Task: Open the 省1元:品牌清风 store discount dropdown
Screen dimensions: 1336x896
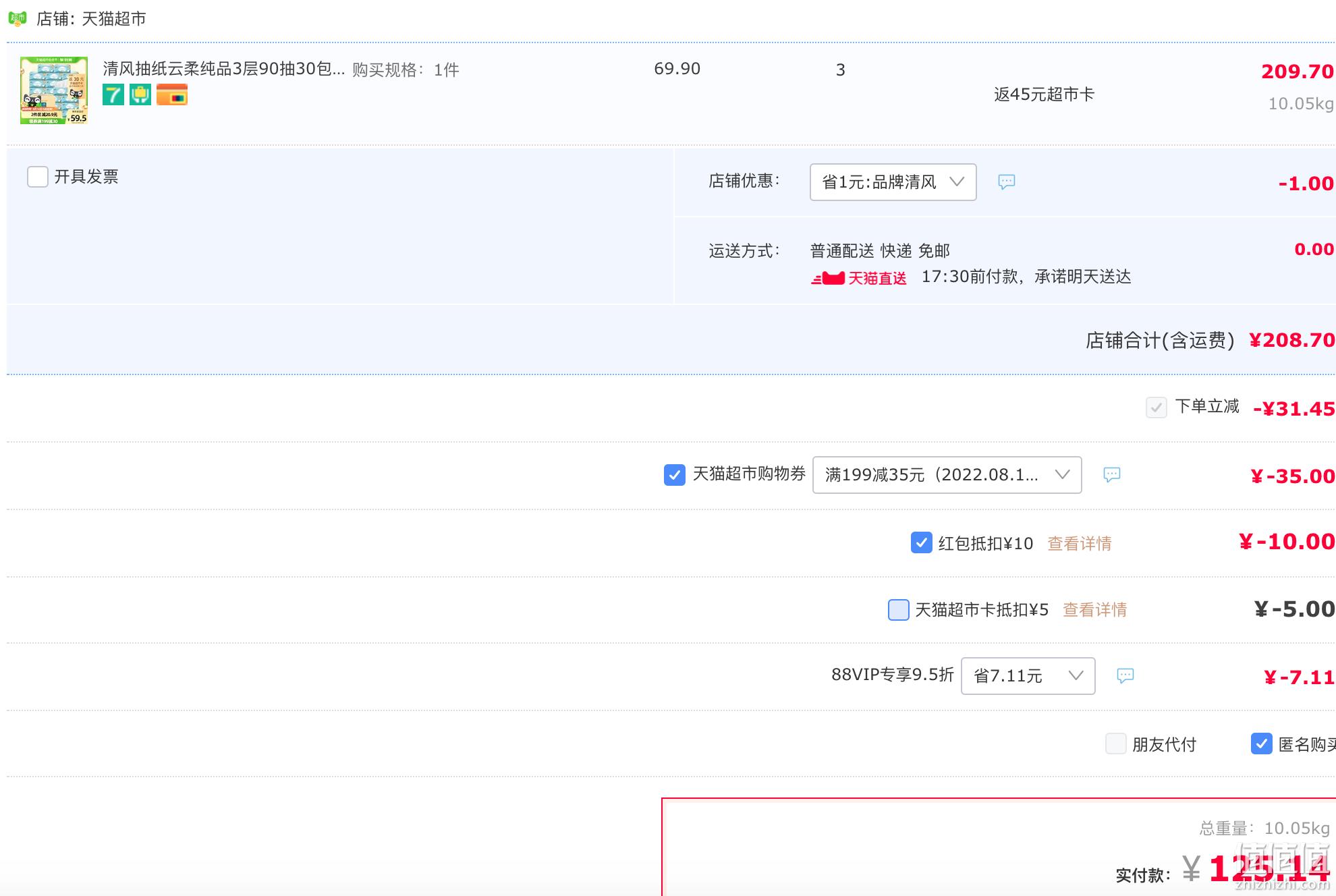Action: pos(893,182)
